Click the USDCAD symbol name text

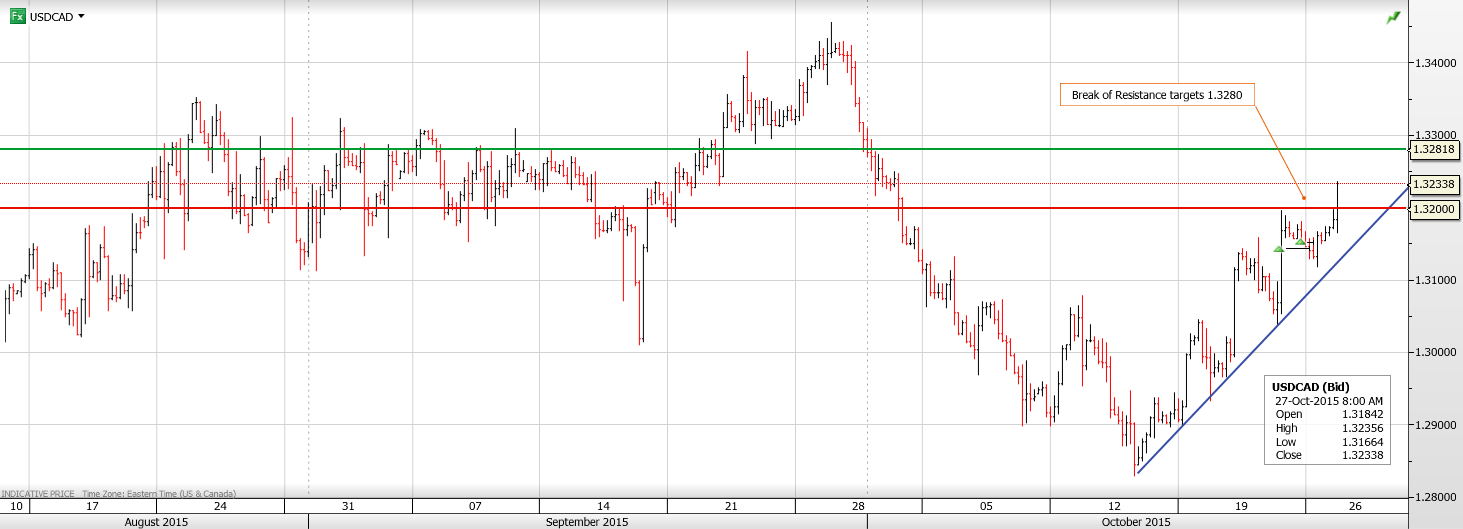click(50, 17)
